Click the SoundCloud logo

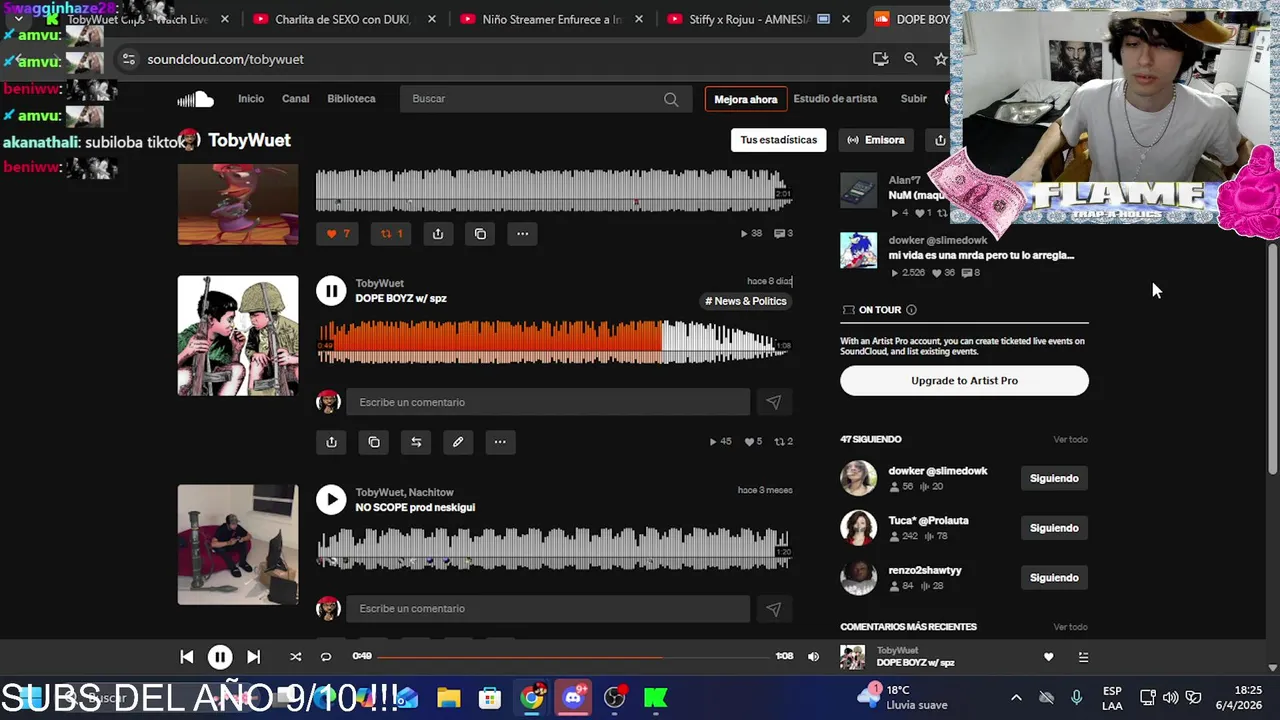coord(196,99)
